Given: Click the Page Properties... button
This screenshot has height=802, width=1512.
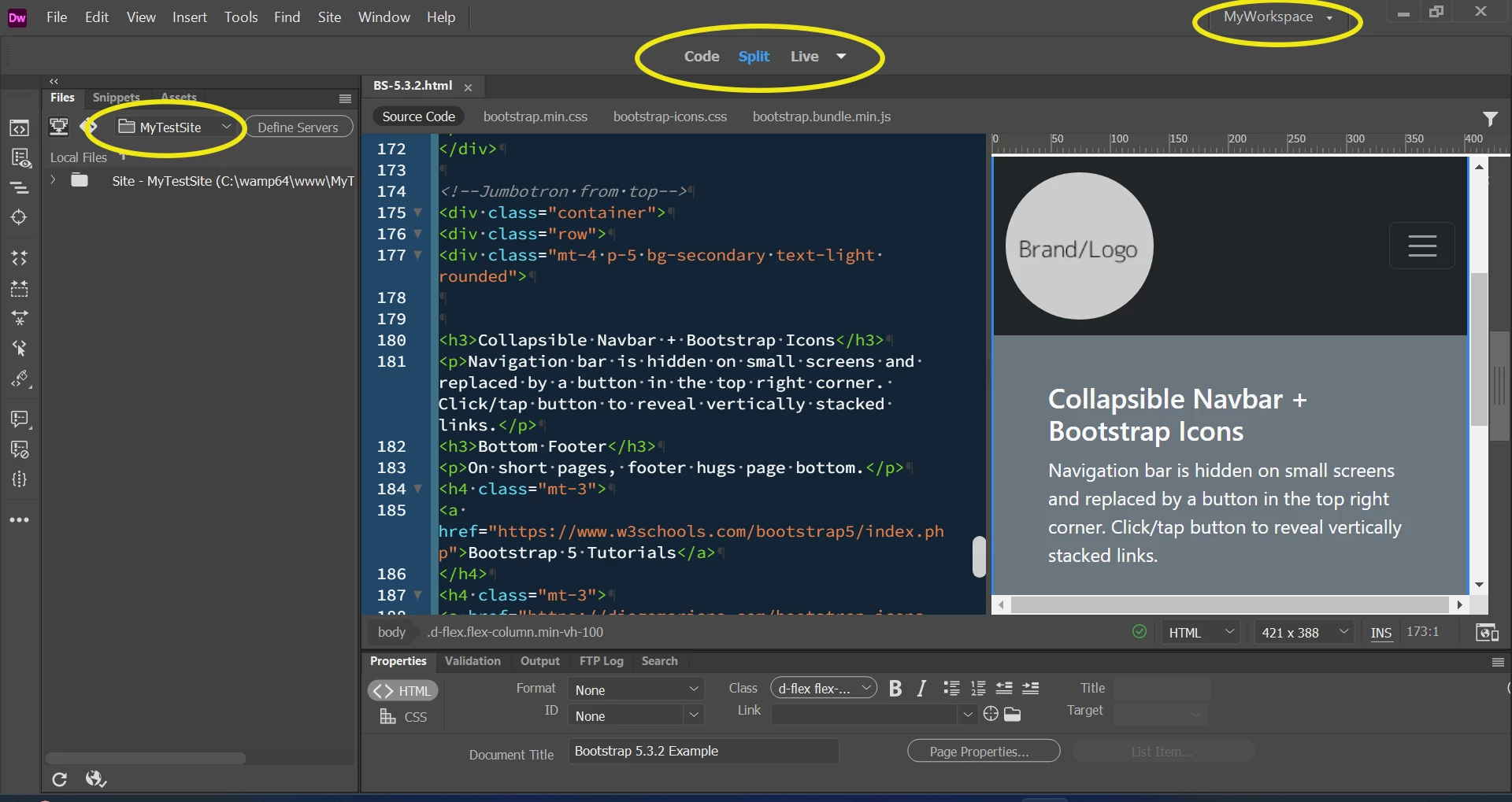Looking at the screenshot, I should [x=984, y=752].
